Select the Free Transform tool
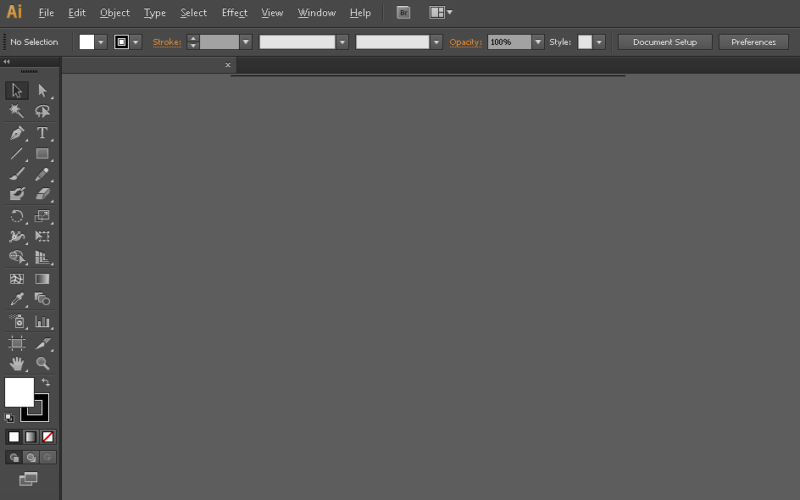 coord(42,236)
